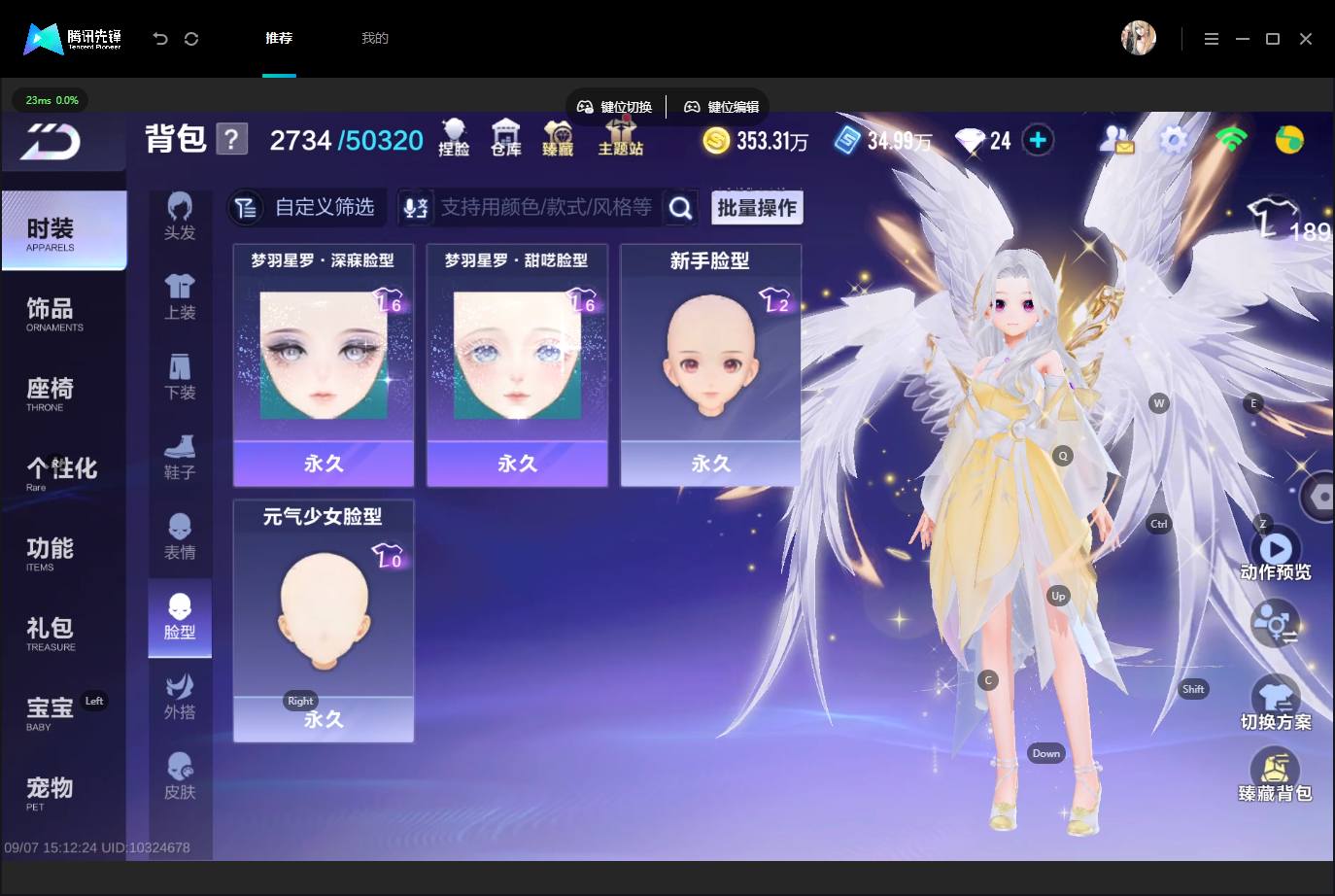The image size is (1335, 896).
Task: Open the 臻藏 collection icon
Action: tap(558, 137)
